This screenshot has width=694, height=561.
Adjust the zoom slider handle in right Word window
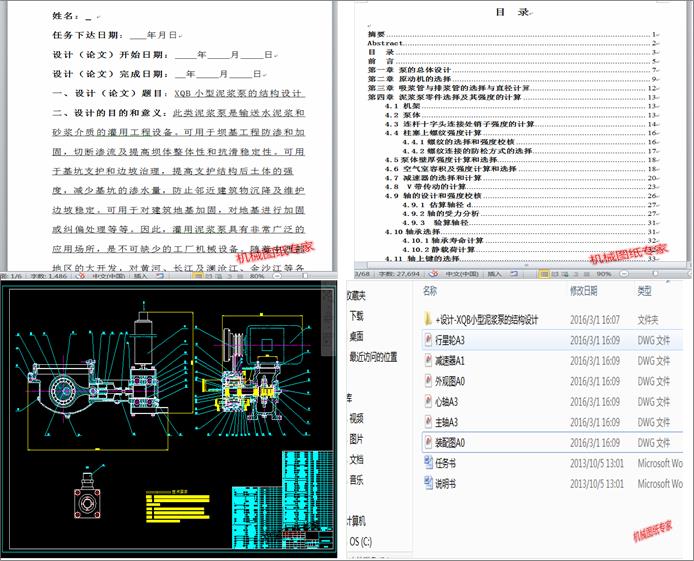(x=655, y=274)
